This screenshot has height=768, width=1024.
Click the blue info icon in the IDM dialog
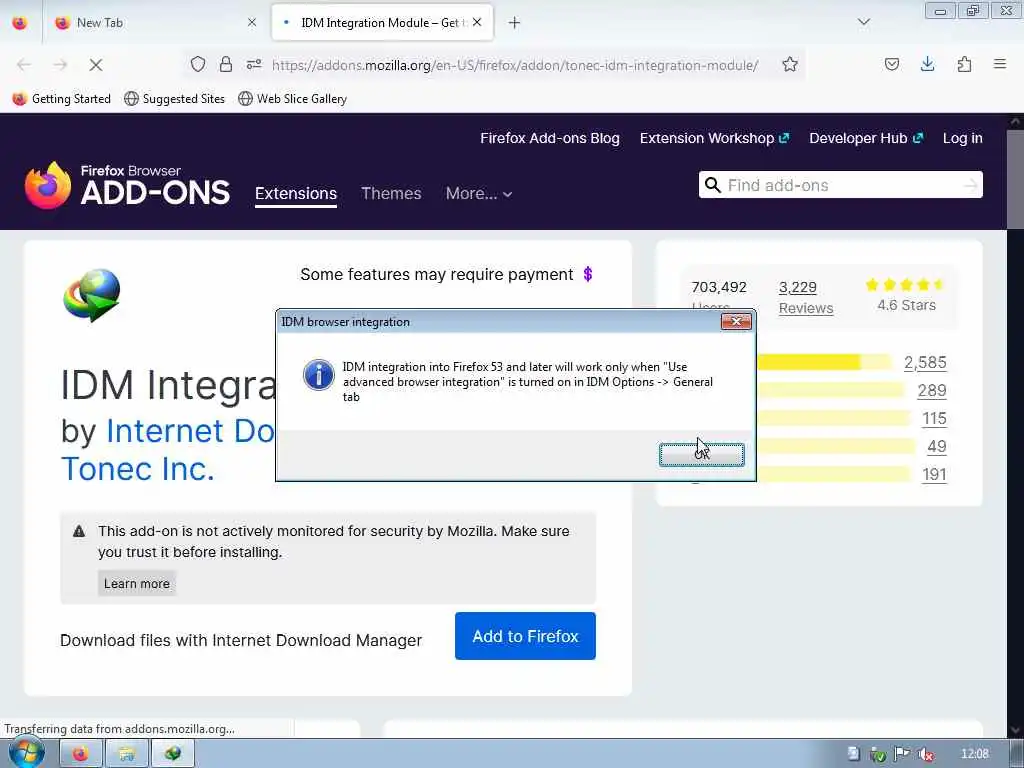coord(319,375)
